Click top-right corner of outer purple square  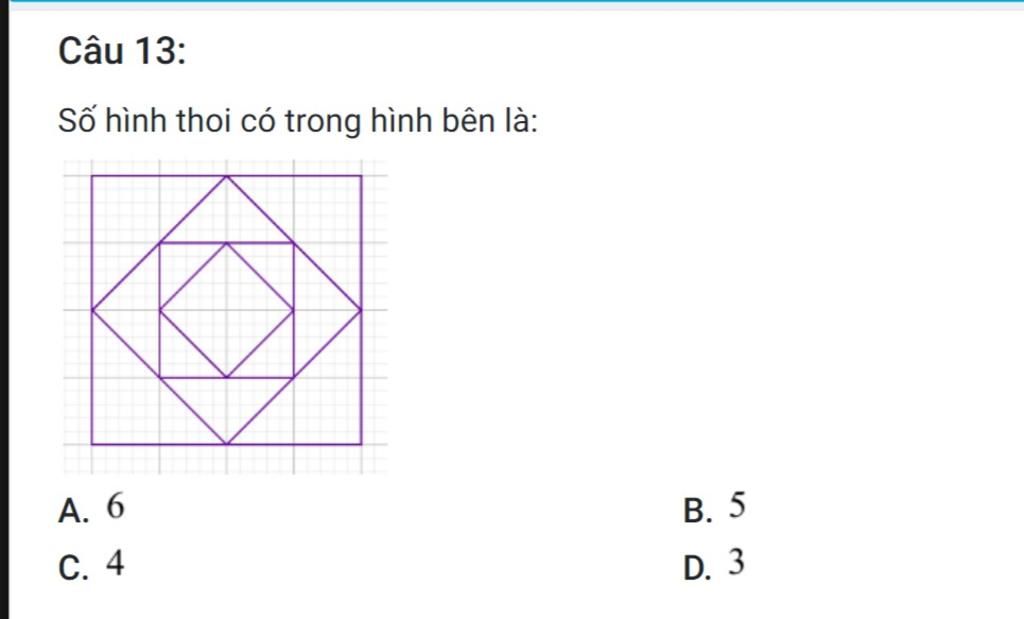[x=361, y=176]
